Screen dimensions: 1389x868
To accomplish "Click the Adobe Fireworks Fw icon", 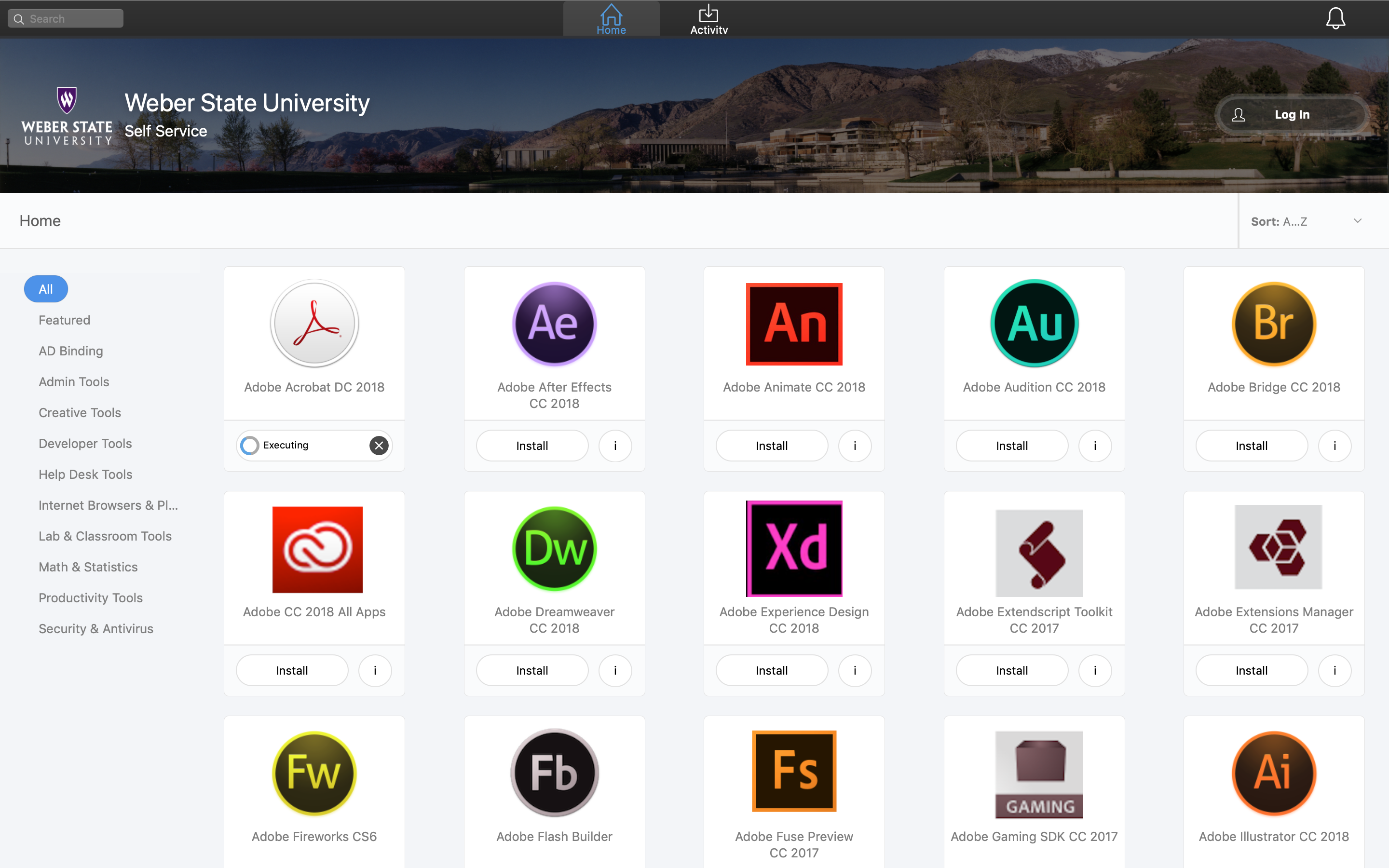I will pyautogui.click(x=314, y=773).
